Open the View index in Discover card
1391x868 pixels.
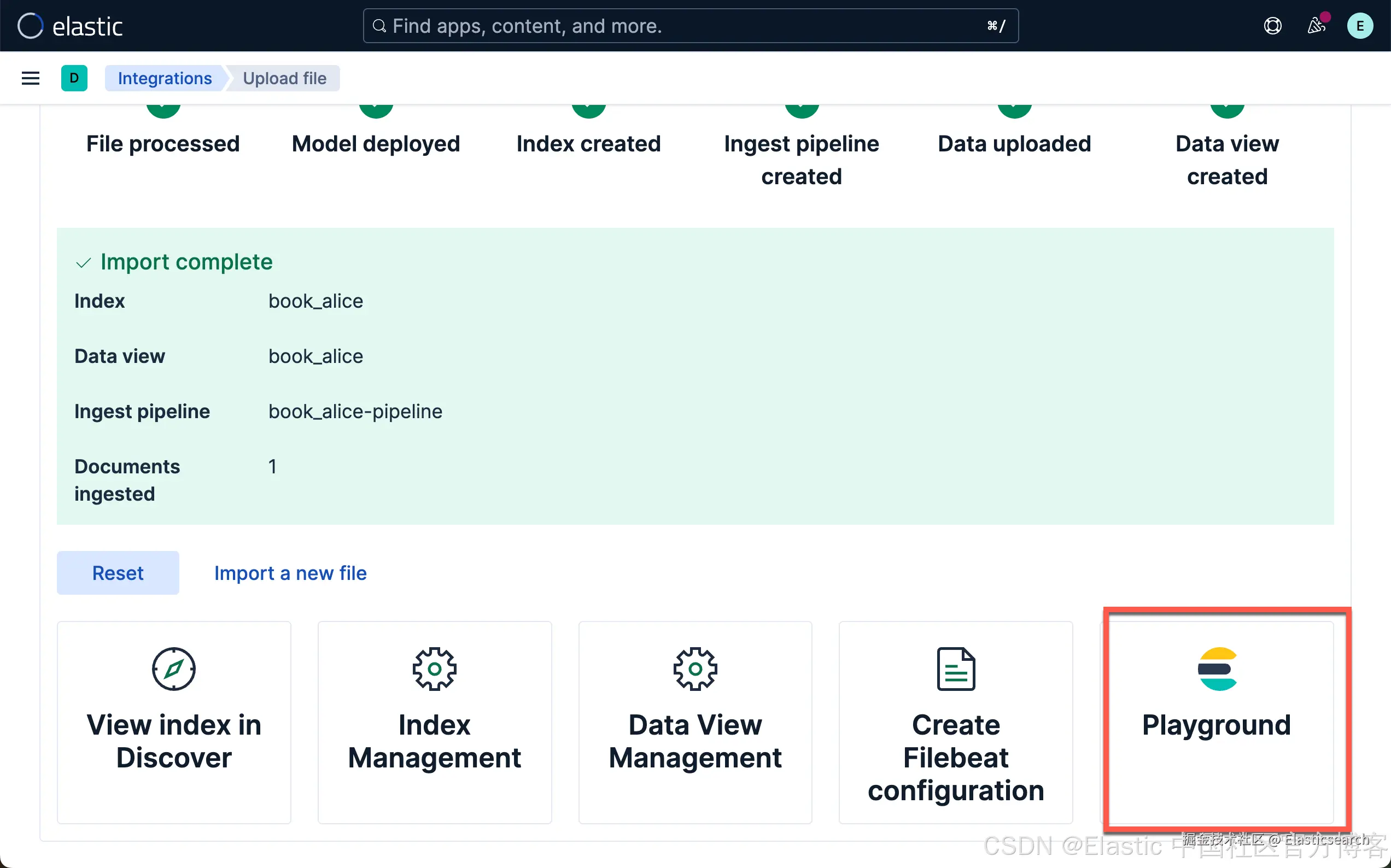[x=173, y=741]
